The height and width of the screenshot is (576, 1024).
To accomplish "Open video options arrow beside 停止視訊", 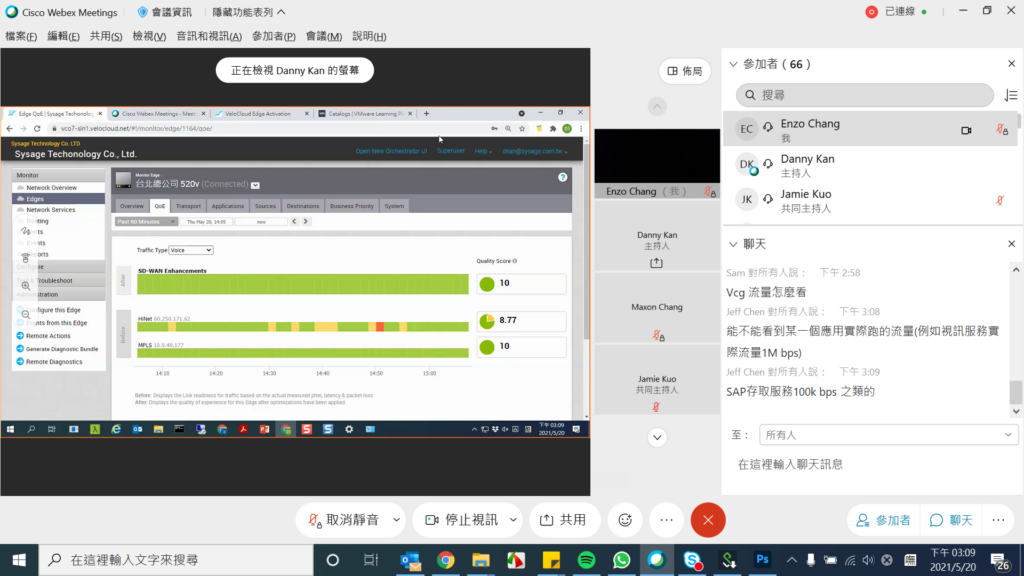I will tap(513, 520).
